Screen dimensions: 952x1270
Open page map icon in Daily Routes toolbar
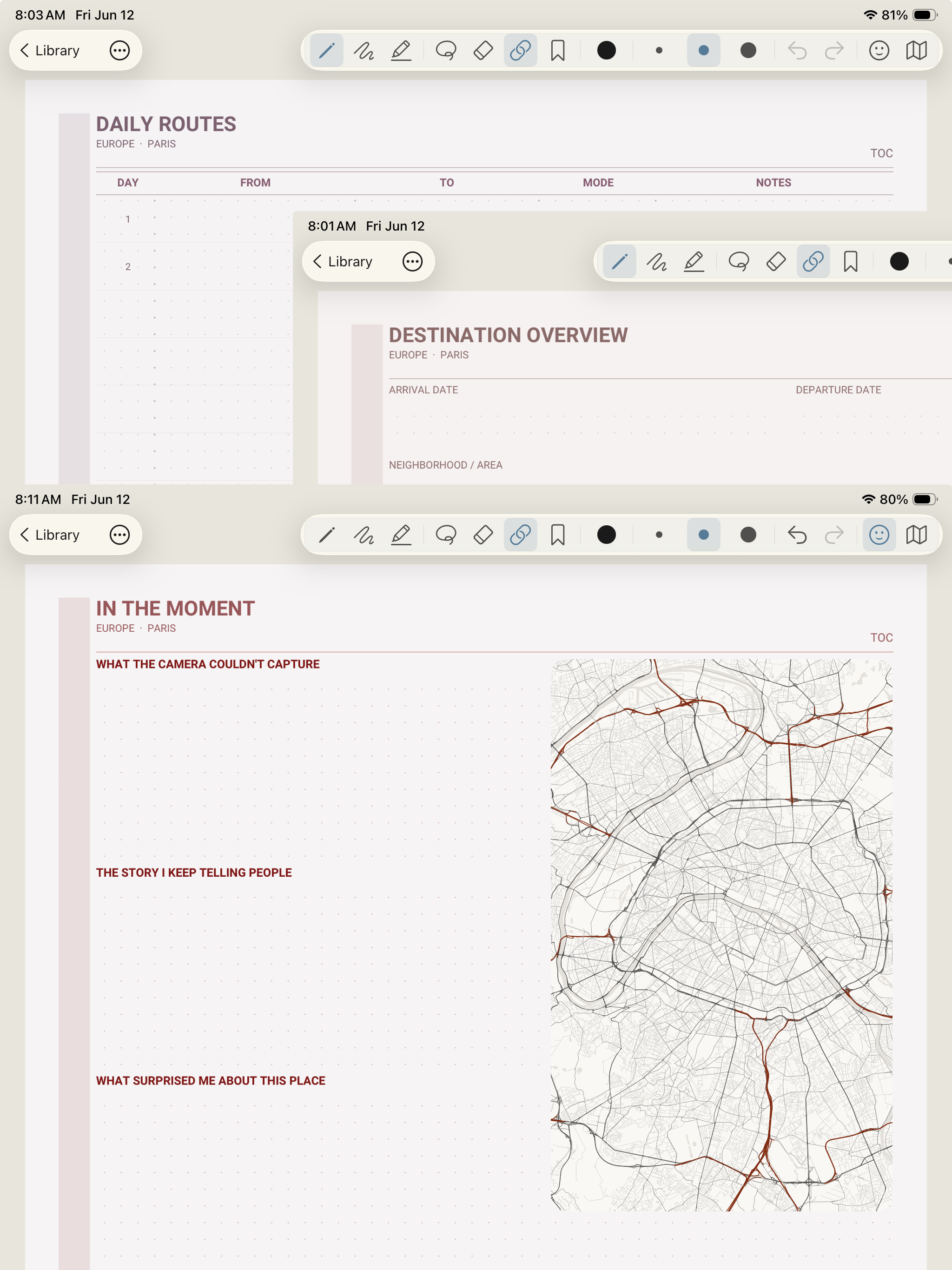916,51
